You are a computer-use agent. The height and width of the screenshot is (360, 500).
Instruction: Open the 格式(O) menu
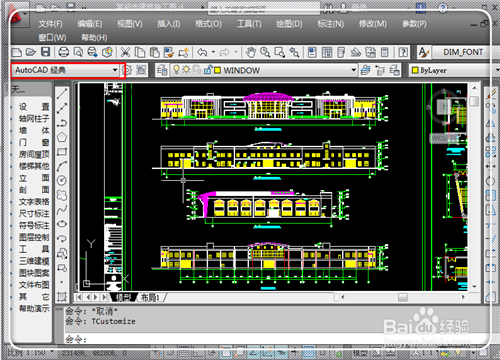[x=208, y=24]
